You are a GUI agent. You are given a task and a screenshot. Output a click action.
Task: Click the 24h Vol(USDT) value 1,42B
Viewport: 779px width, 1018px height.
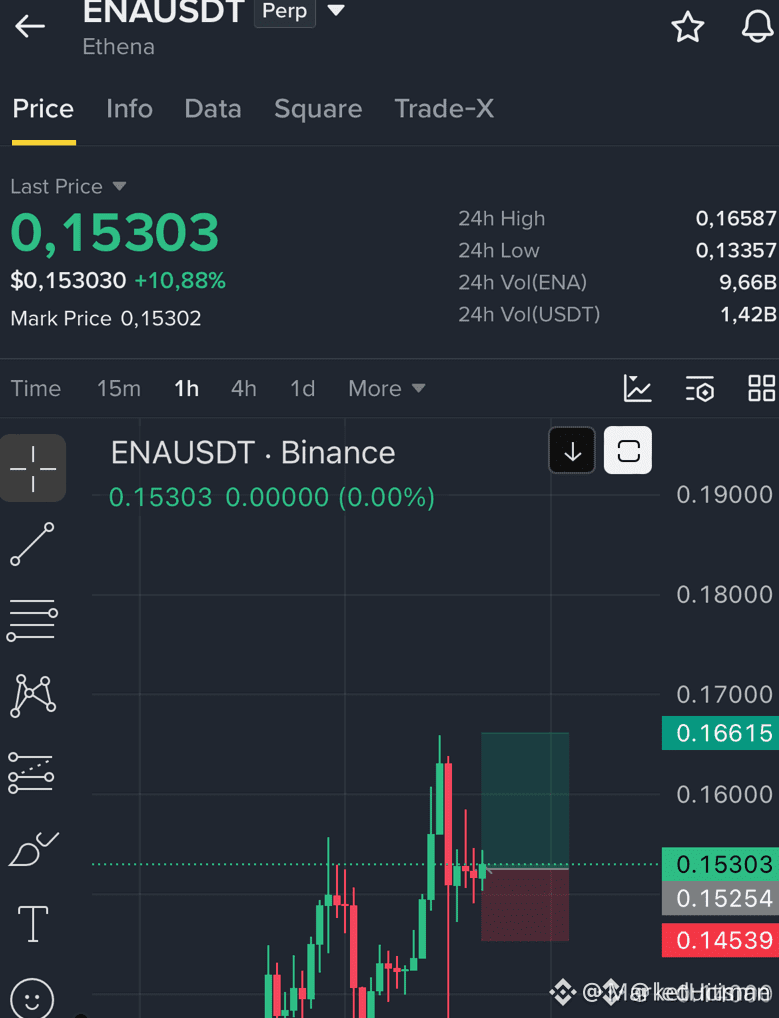pos(748,314)
